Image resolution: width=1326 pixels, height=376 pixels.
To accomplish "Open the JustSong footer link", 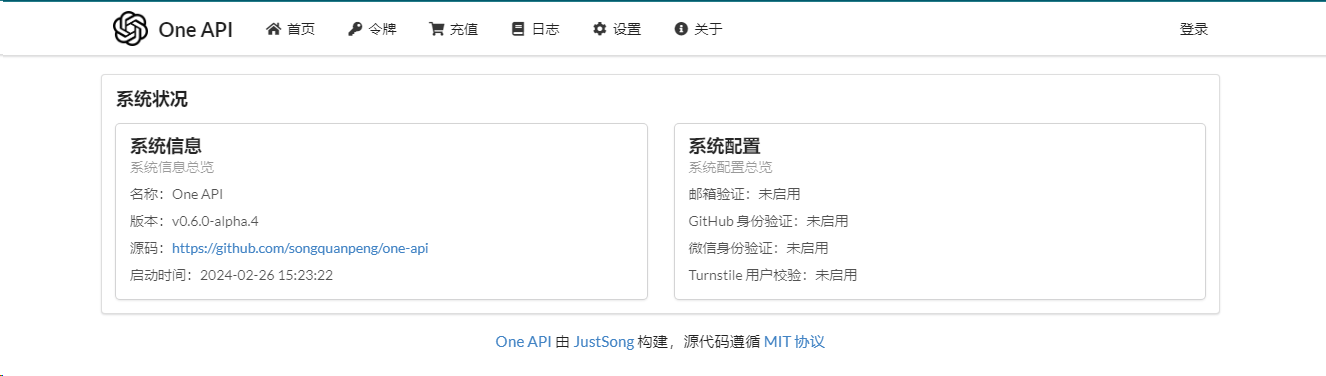I will click(604, 342).
